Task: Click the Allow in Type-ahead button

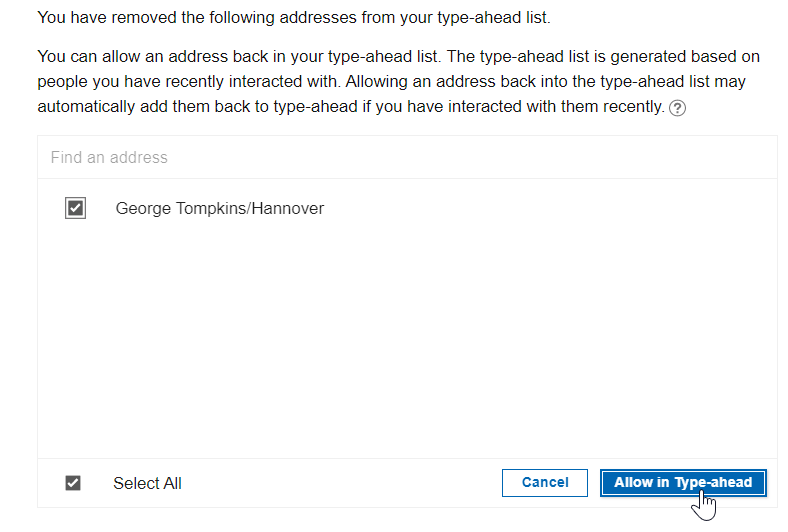Action: [x=683, y=483]
